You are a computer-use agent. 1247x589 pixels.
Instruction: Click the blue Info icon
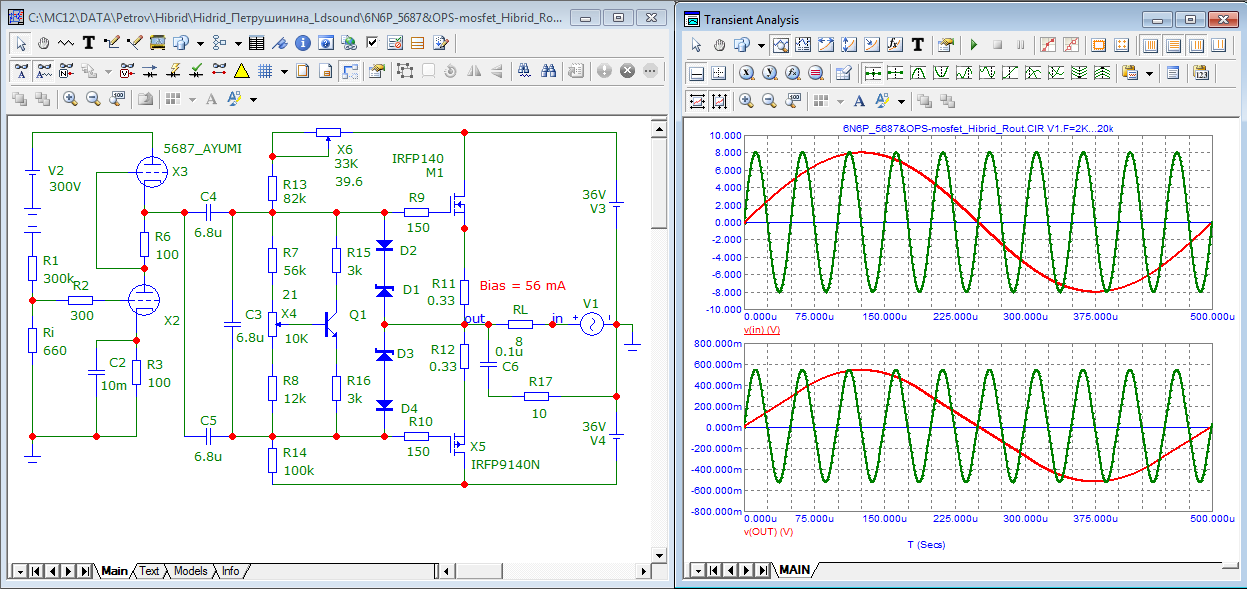pyautogui.click(x=303, y=43)
